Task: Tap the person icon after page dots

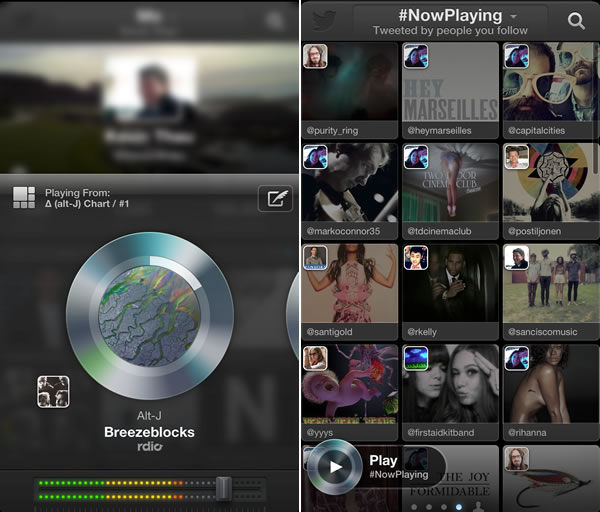Action: click(x=478, y=506)
